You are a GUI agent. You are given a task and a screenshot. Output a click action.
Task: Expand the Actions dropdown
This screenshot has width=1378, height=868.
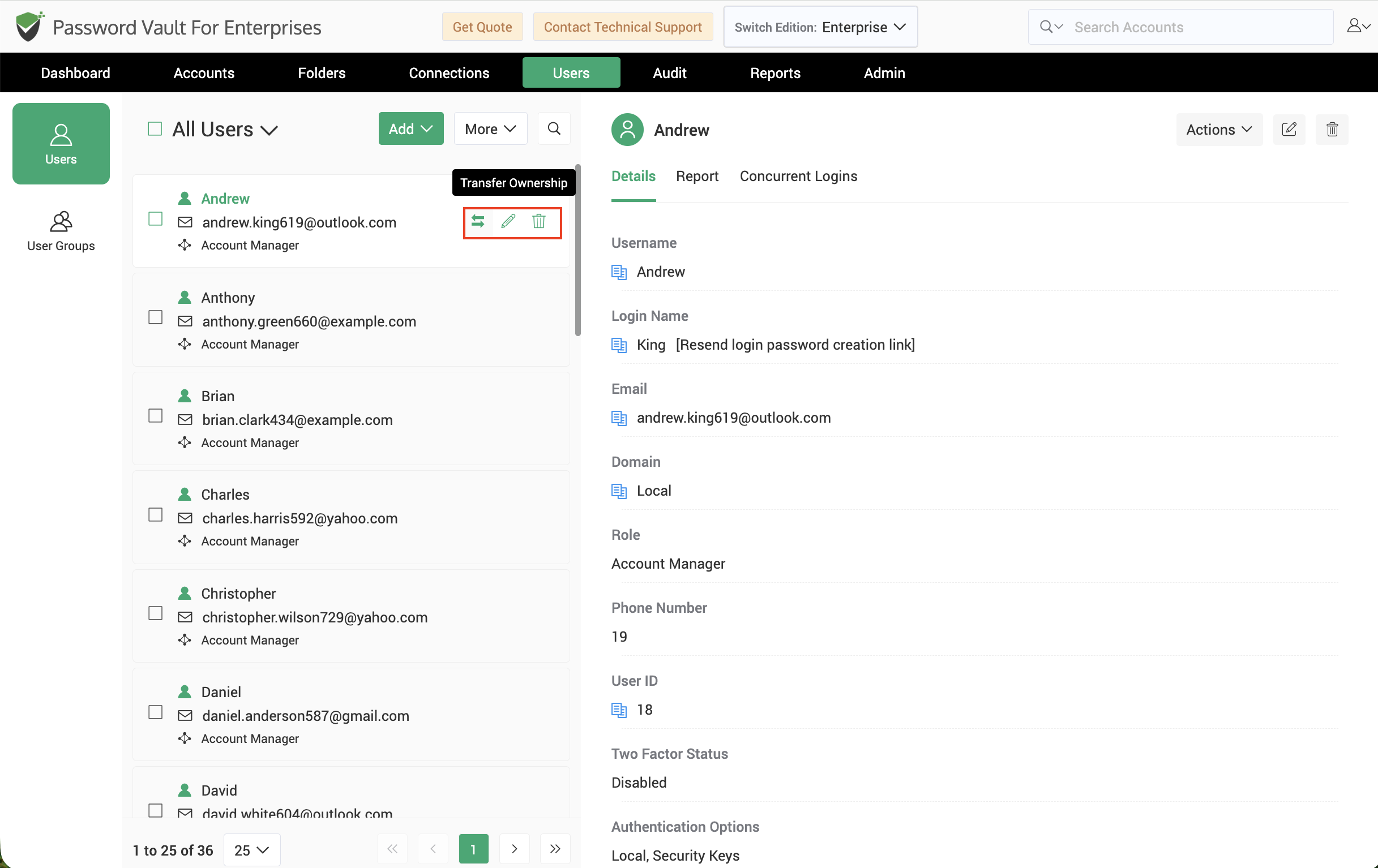pos(1219,129)
